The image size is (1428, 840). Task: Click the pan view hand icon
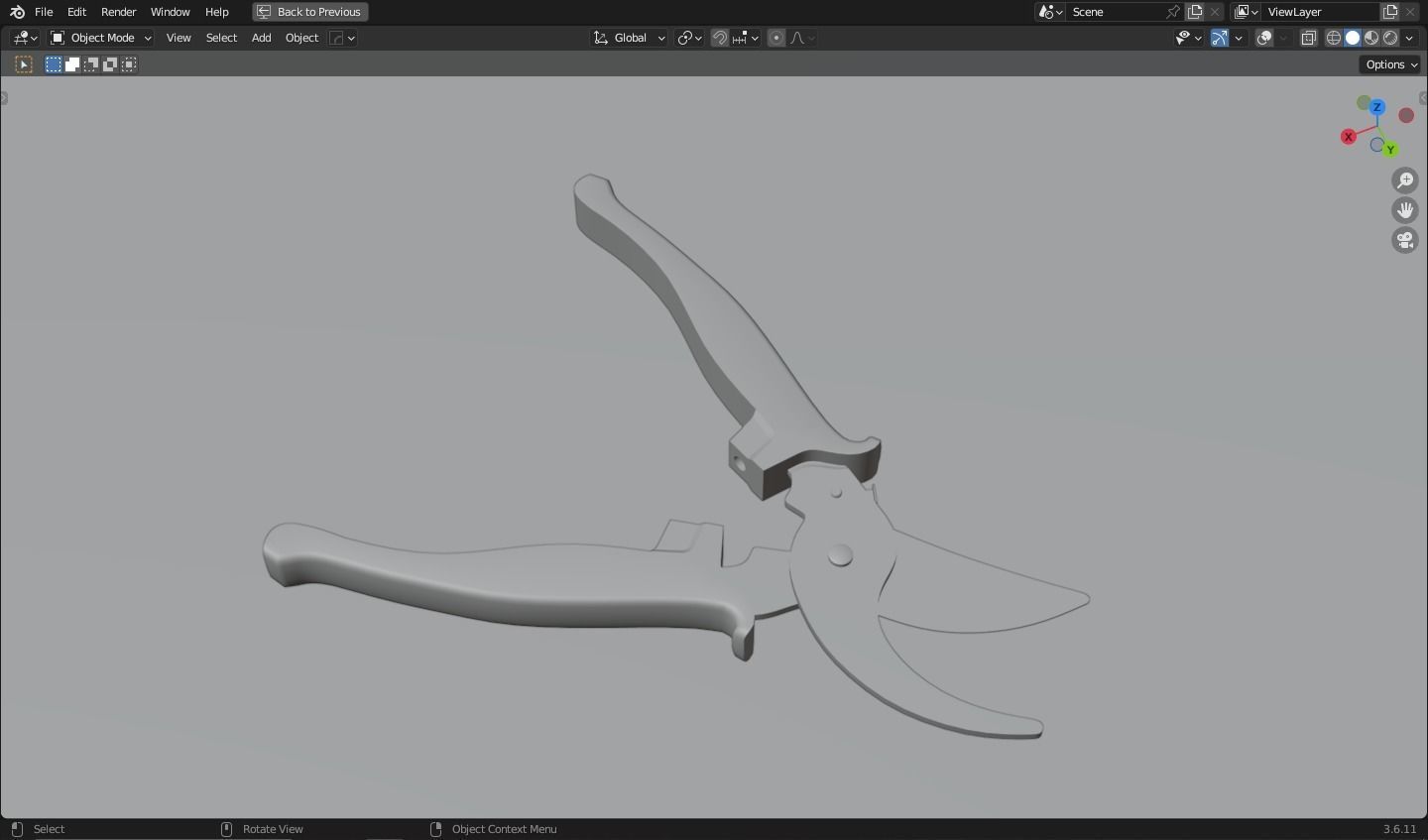1405,210
